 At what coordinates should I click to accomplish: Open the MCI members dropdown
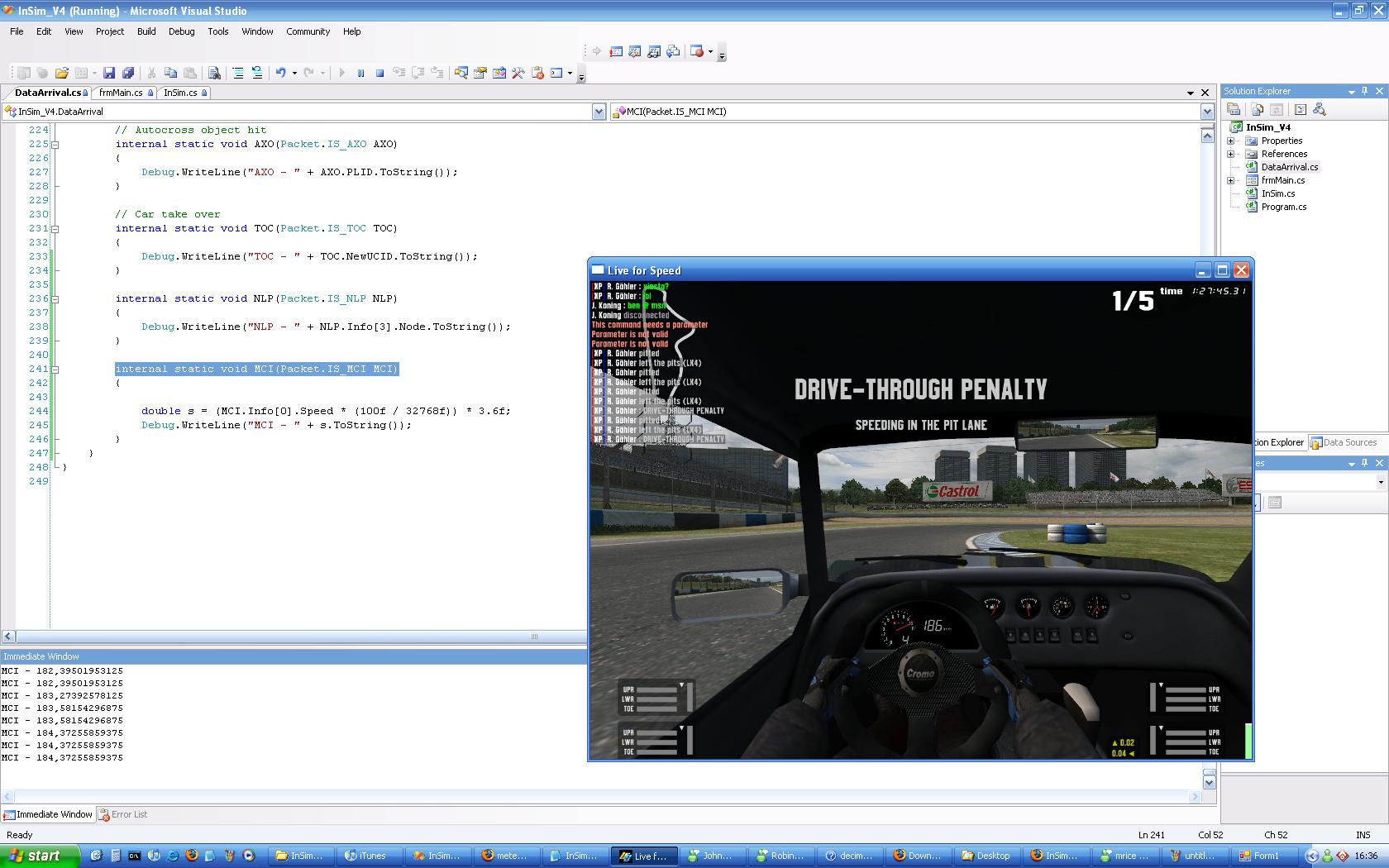(1207, 112)
